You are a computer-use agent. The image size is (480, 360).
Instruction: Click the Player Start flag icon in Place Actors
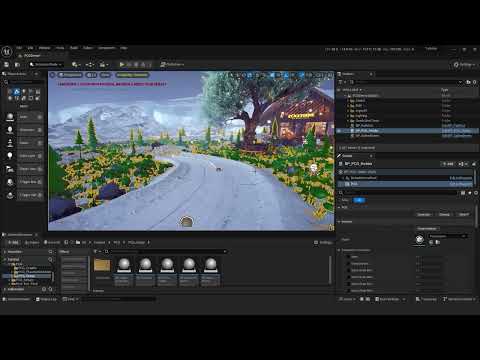click(10, 169)
